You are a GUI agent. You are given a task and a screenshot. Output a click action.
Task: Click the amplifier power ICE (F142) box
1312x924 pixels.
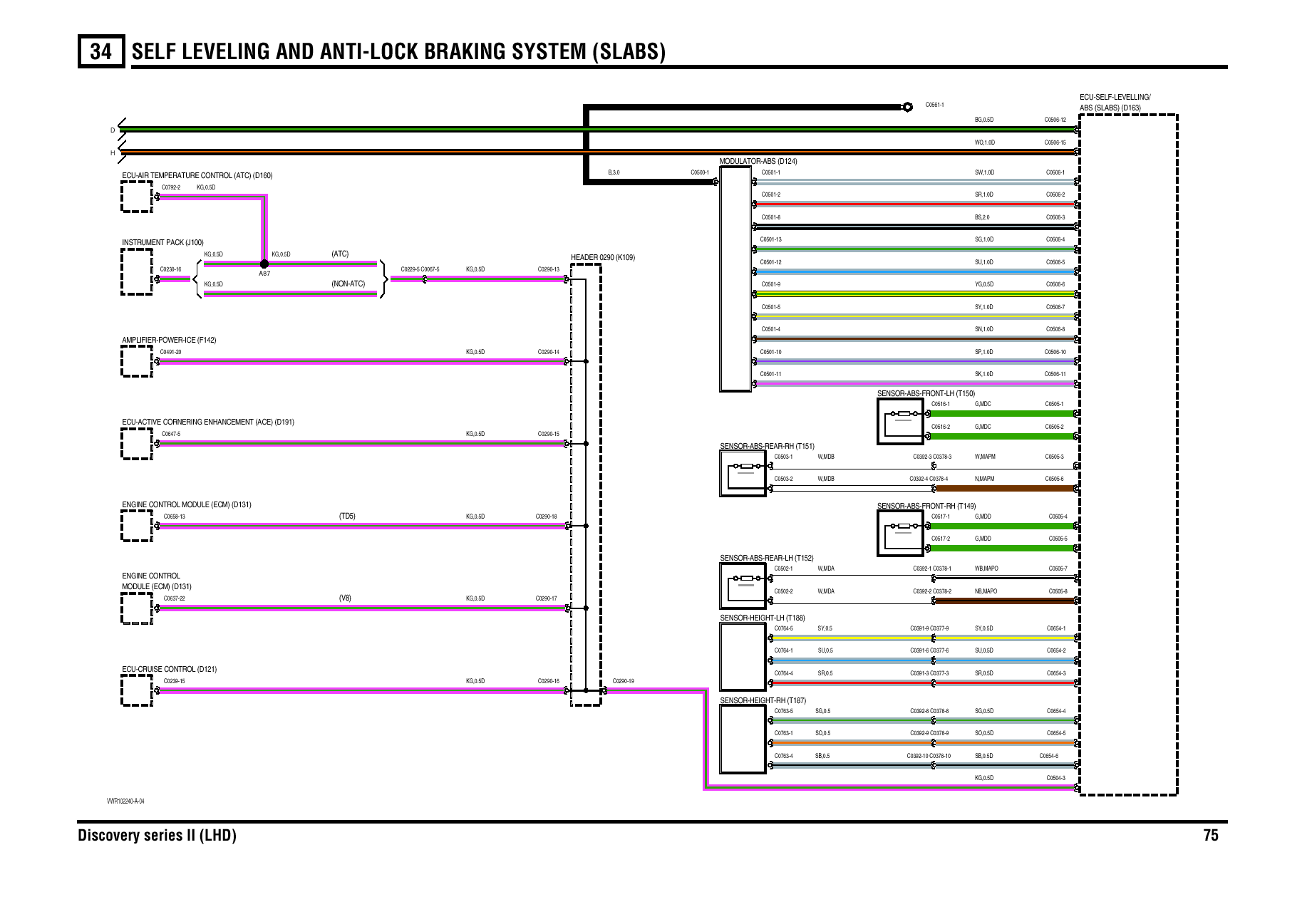(x=136, y=361)
